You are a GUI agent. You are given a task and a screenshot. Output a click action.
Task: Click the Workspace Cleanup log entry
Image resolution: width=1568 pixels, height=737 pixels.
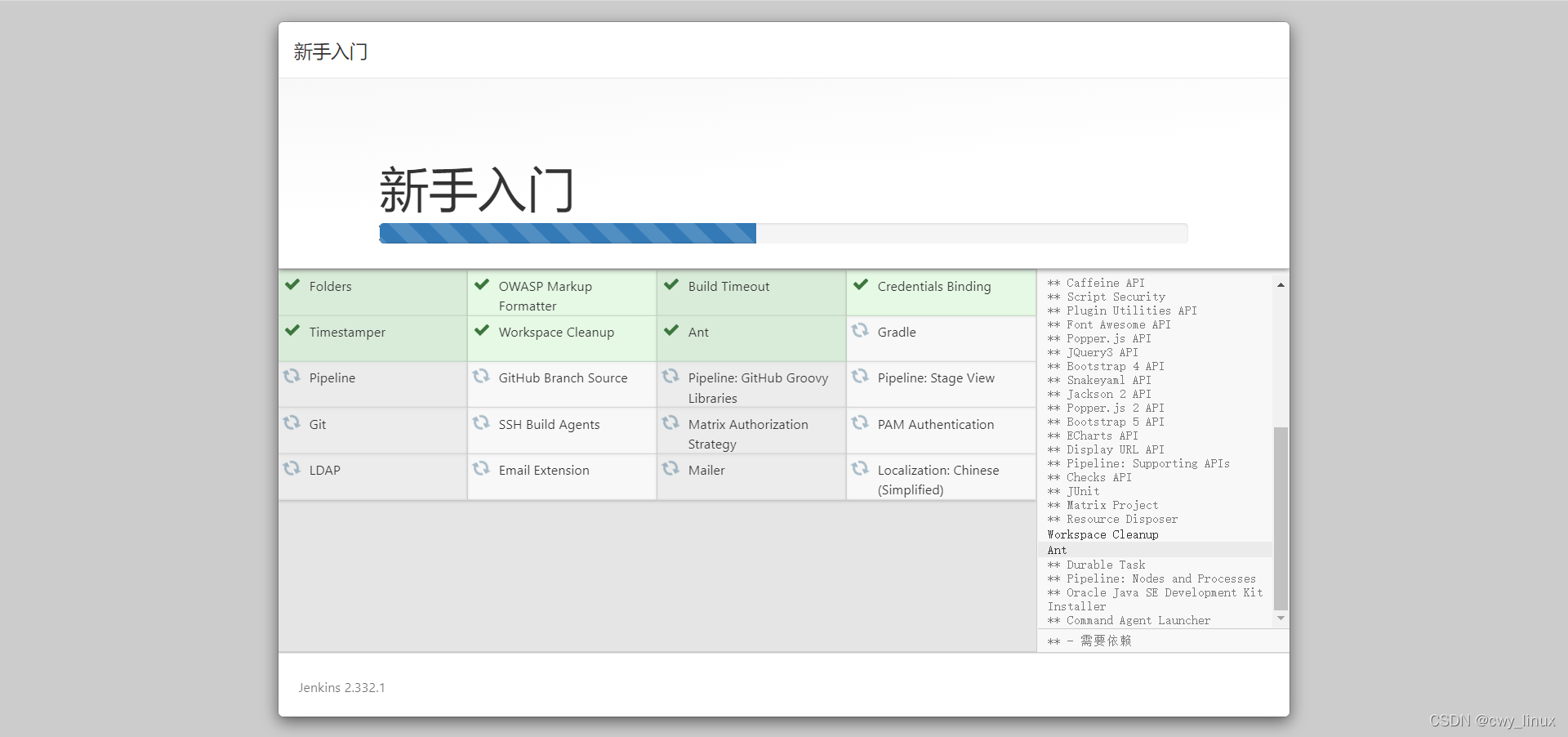1103,534
